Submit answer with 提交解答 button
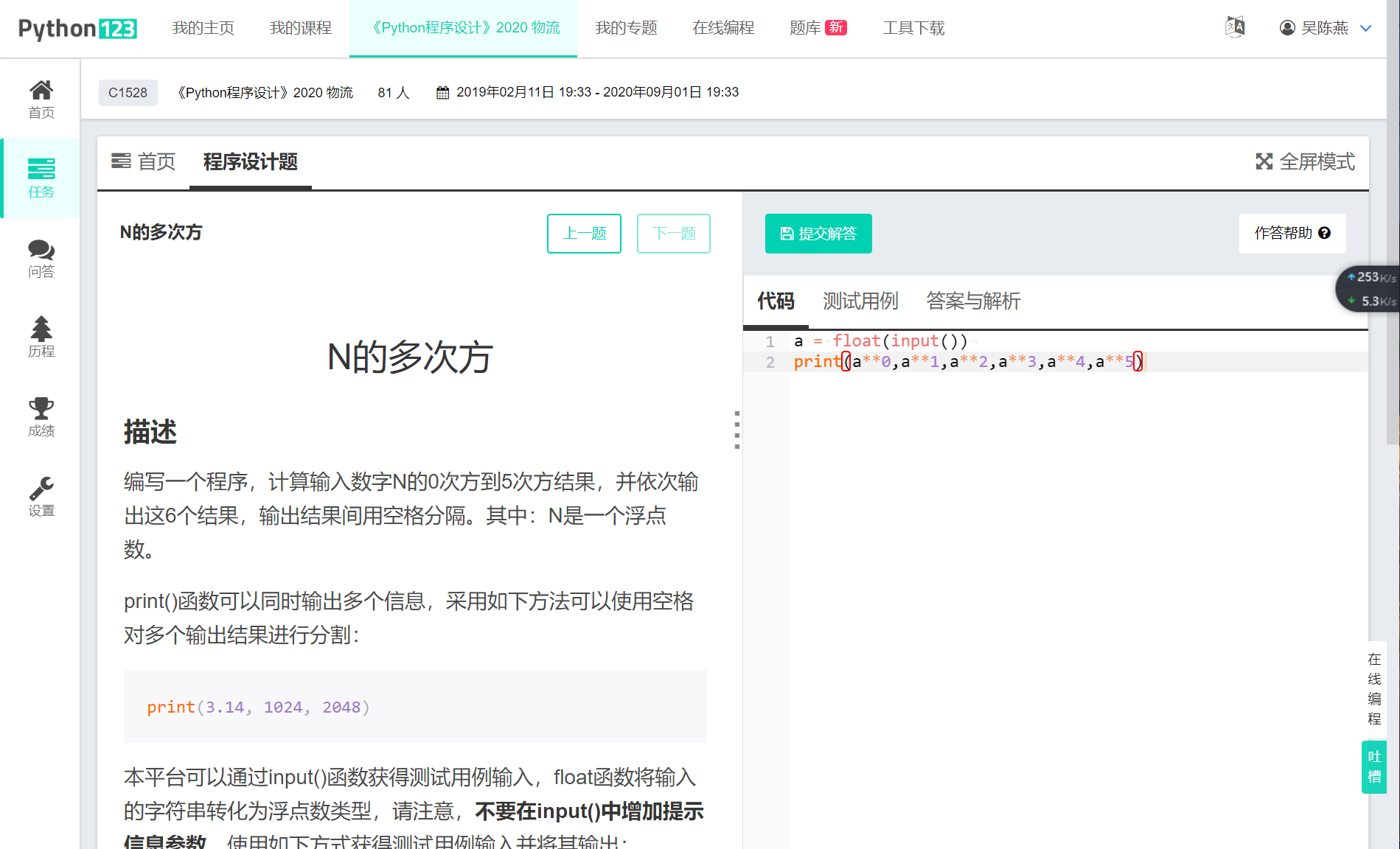The image size is (1400, 849). coord(818,234)
